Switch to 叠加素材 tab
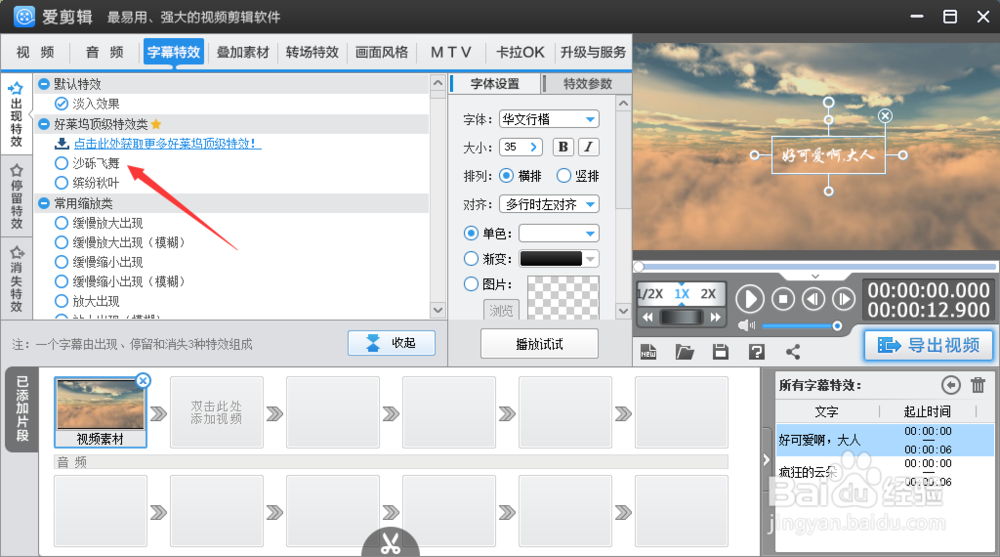The height and width of the screenshot is (557, 1000). pos(242,52)
